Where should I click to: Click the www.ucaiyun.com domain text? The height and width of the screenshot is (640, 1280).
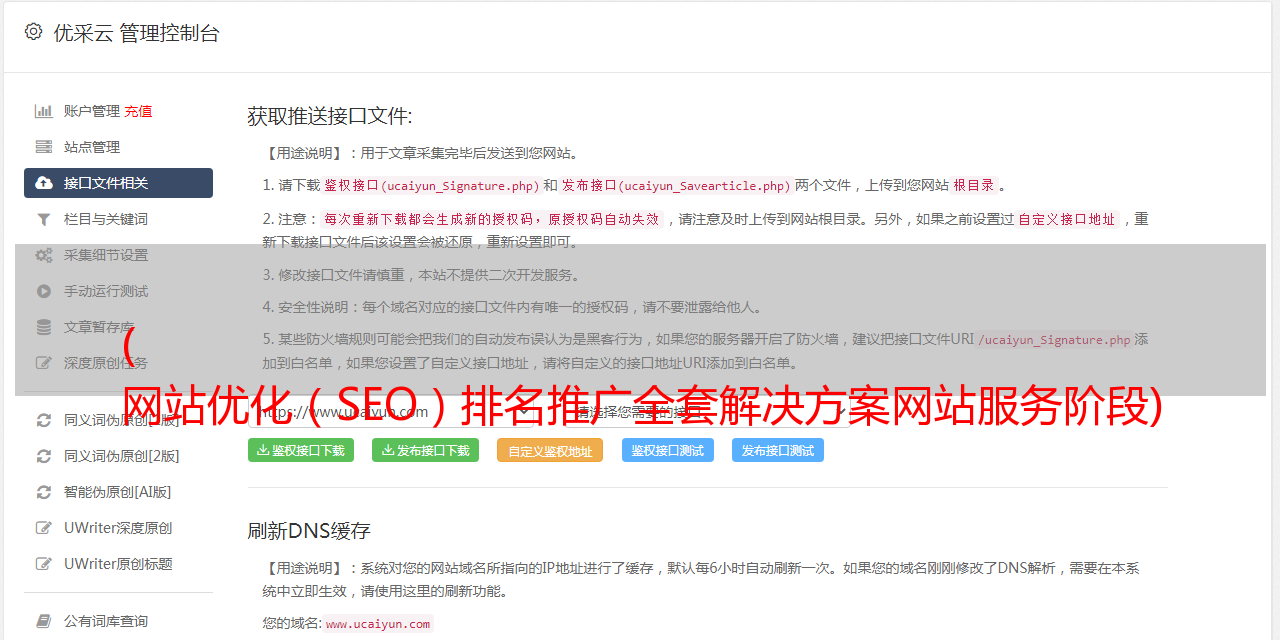click(378, 623)
